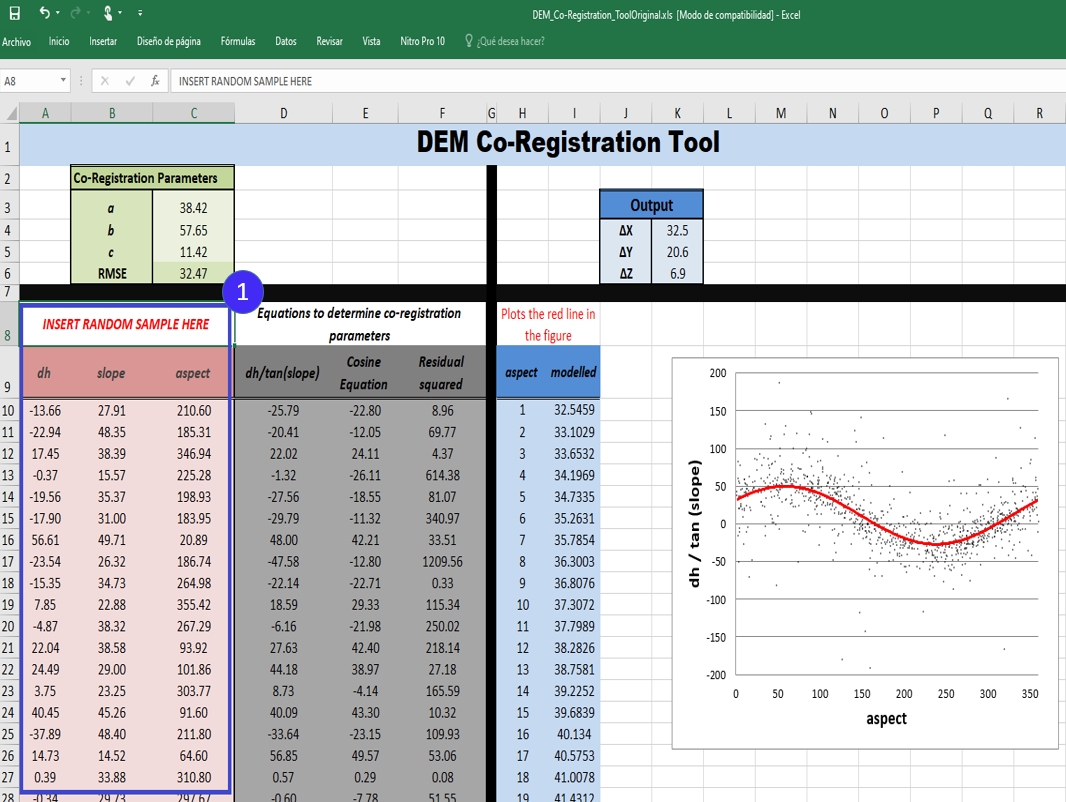The height and width of the screenshot is (802, 1066).
Task: Open the Customize Quick Access Toolbar dropdown
Action: 140,14
